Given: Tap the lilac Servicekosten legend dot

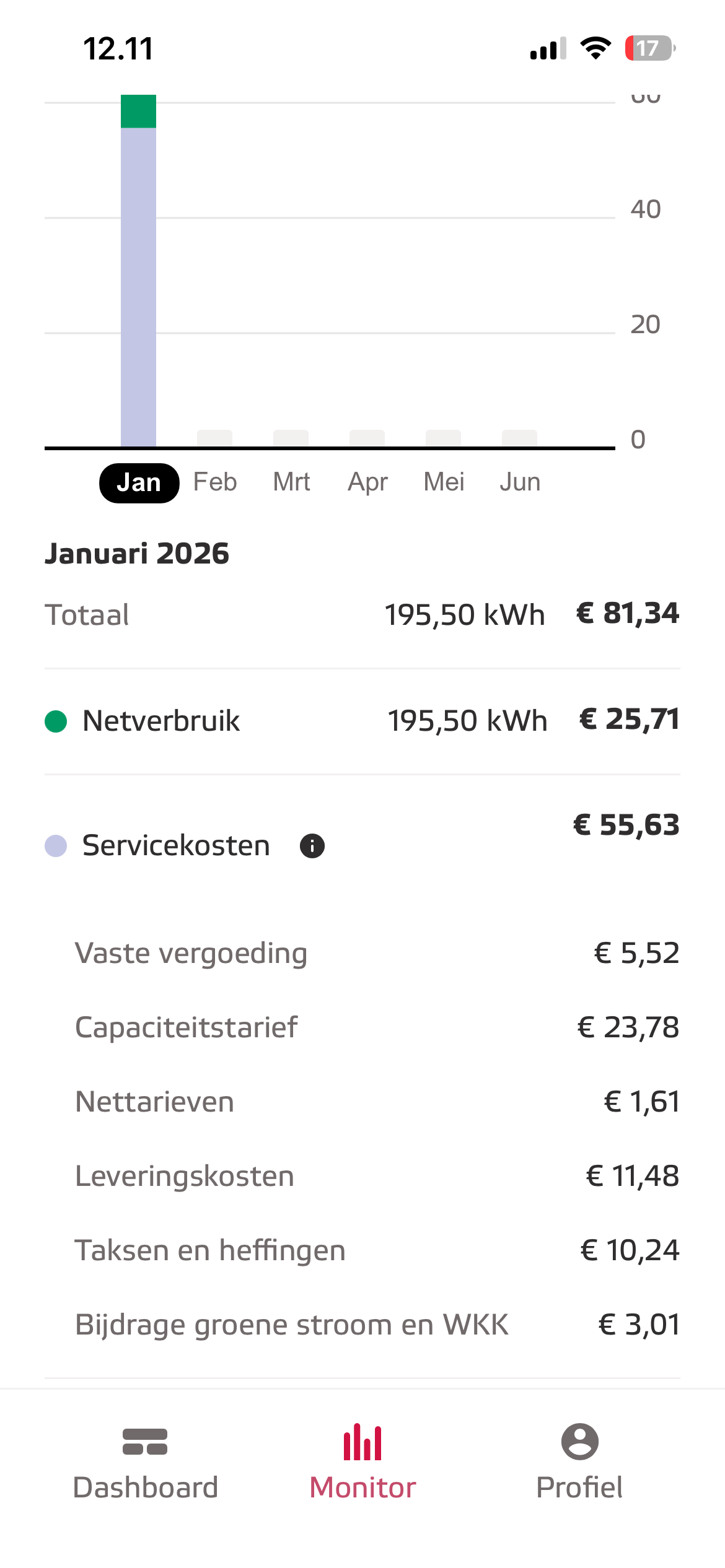Looking at the screenshot, I should [56, 846].
